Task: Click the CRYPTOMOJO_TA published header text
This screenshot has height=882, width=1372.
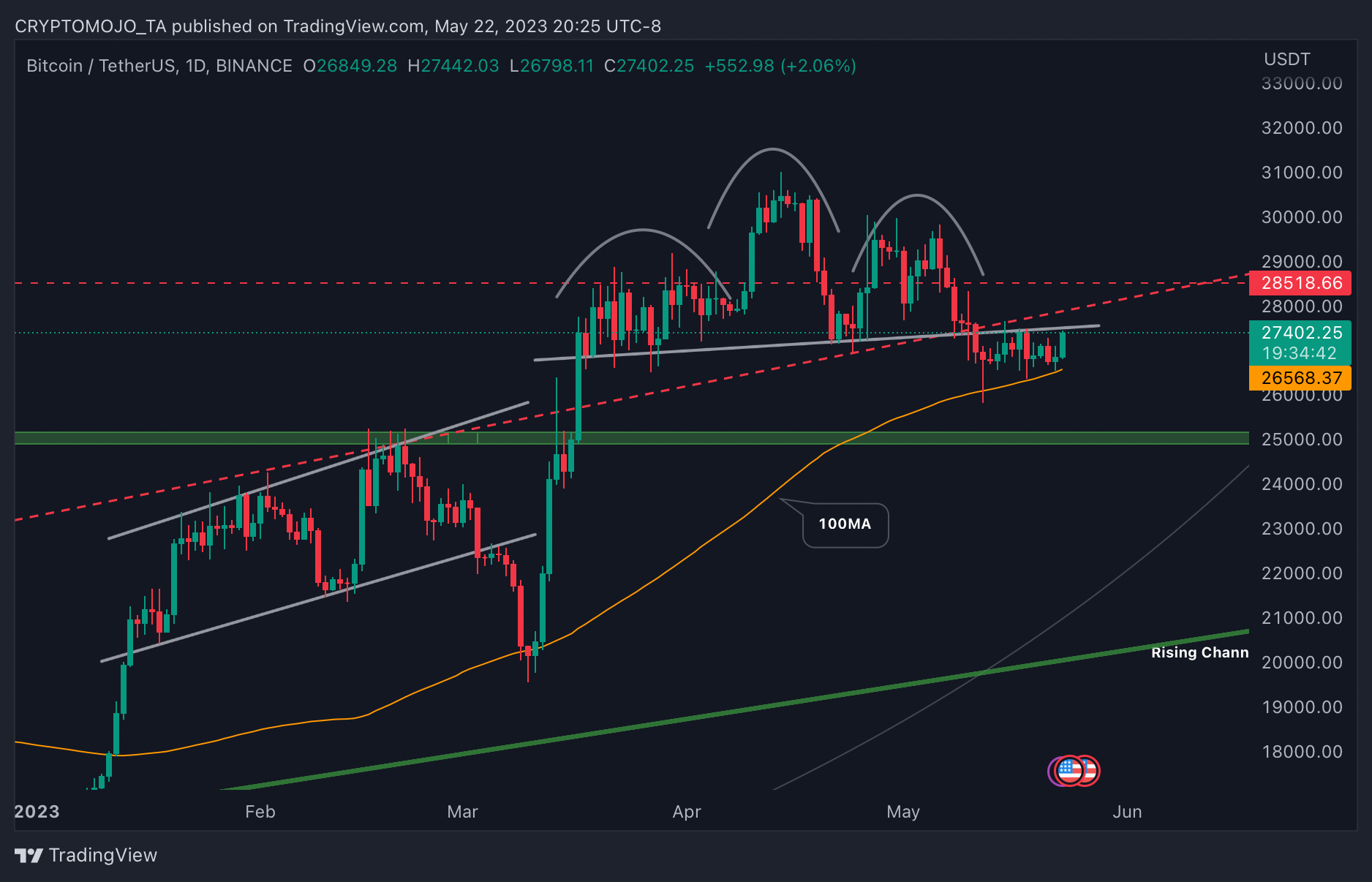Action: (x=338, y=26)
